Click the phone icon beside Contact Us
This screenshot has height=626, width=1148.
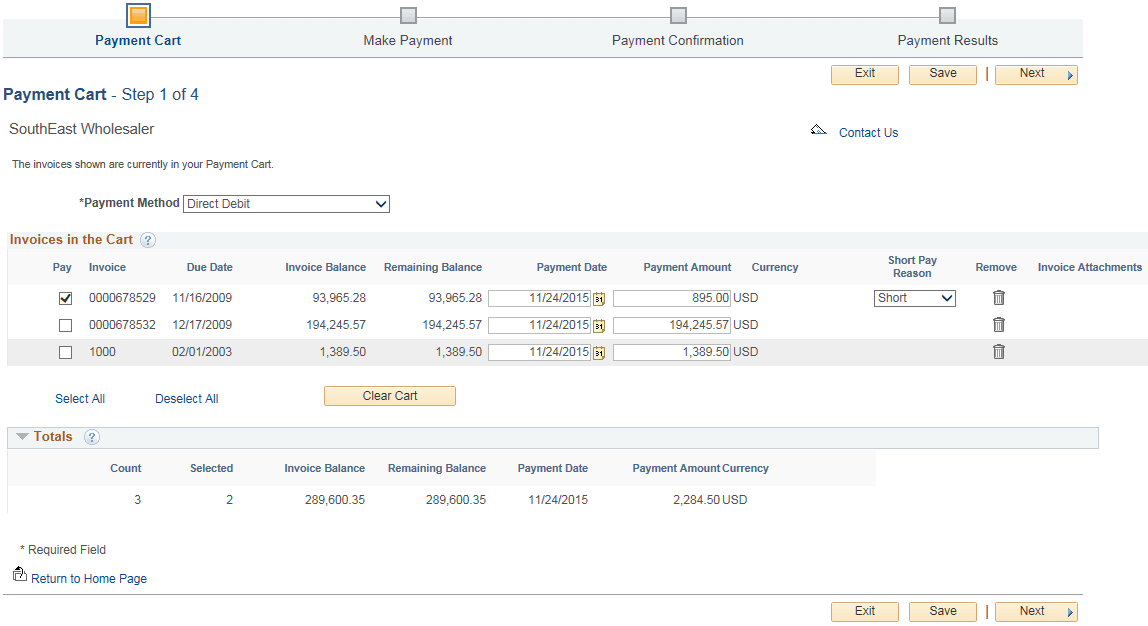tap(818, 129)
